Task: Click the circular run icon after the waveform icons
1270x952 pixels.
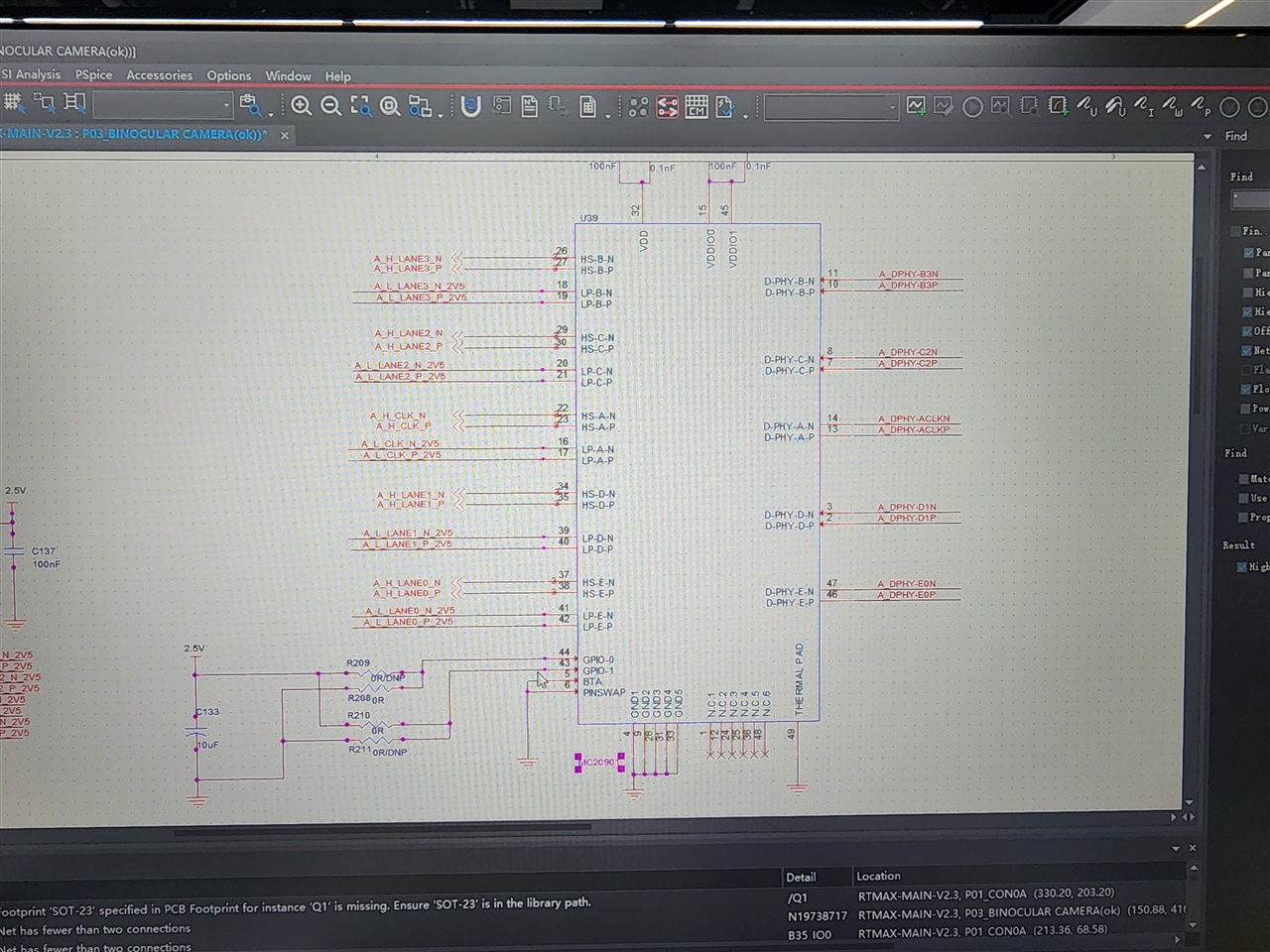Action: [x=973, y=106]
